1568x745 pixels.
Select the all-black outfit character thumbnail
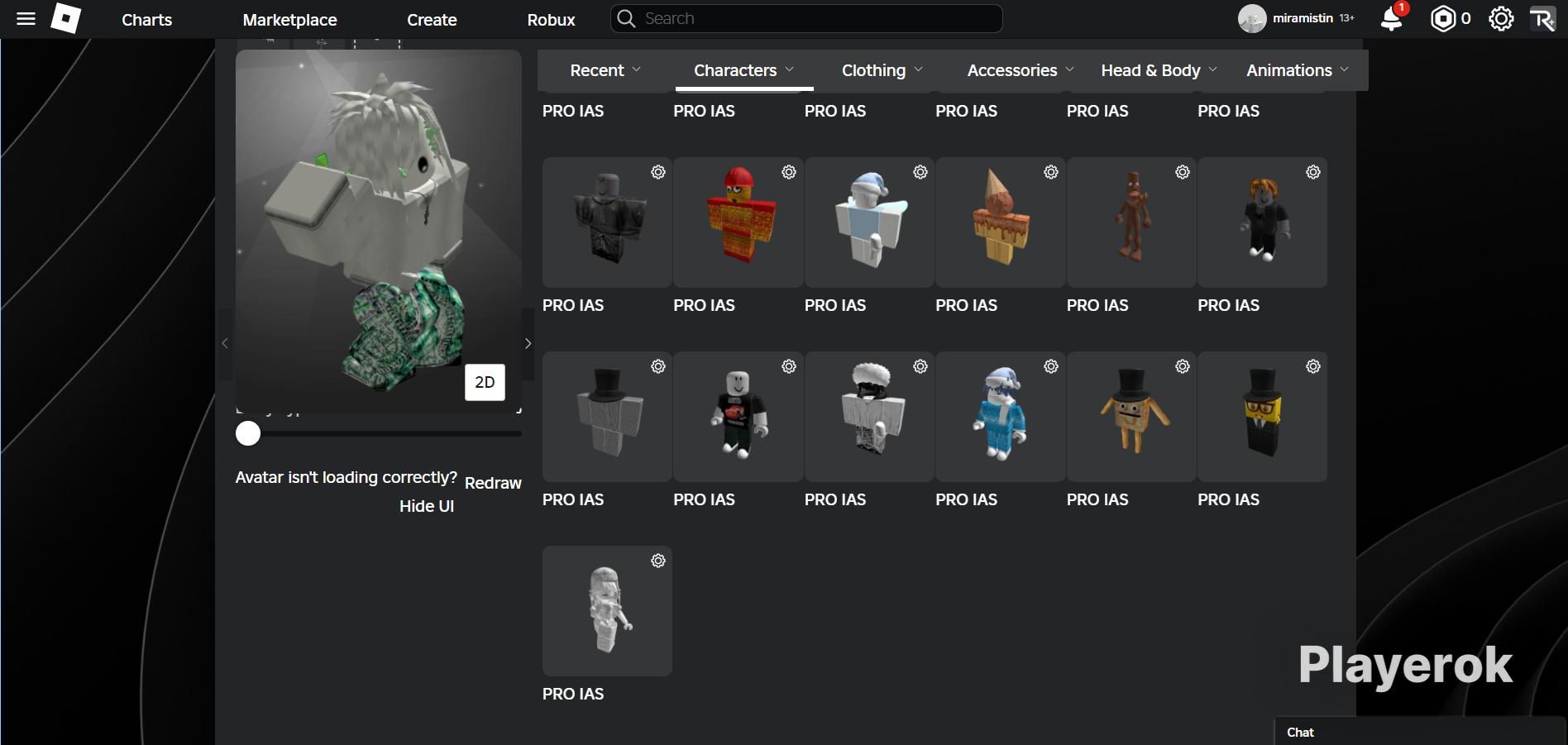pos(607,222)
